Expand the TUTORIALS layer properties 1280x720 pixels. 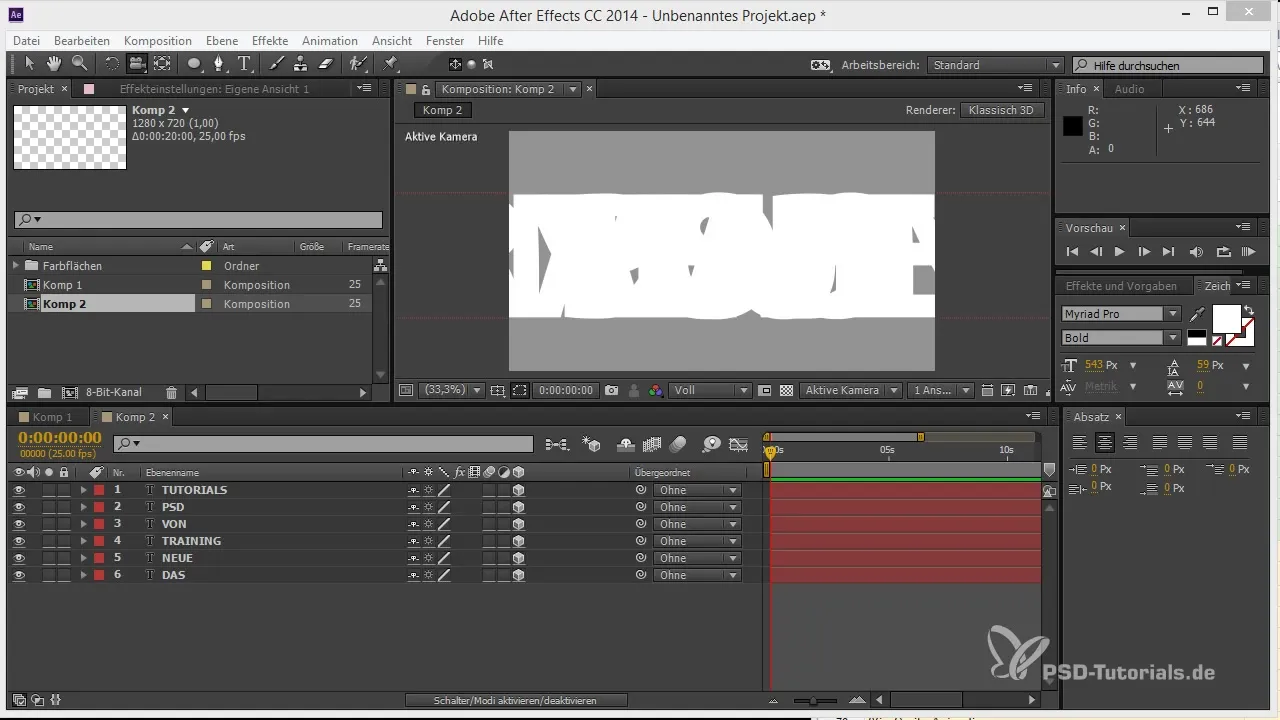click(84, 490)
